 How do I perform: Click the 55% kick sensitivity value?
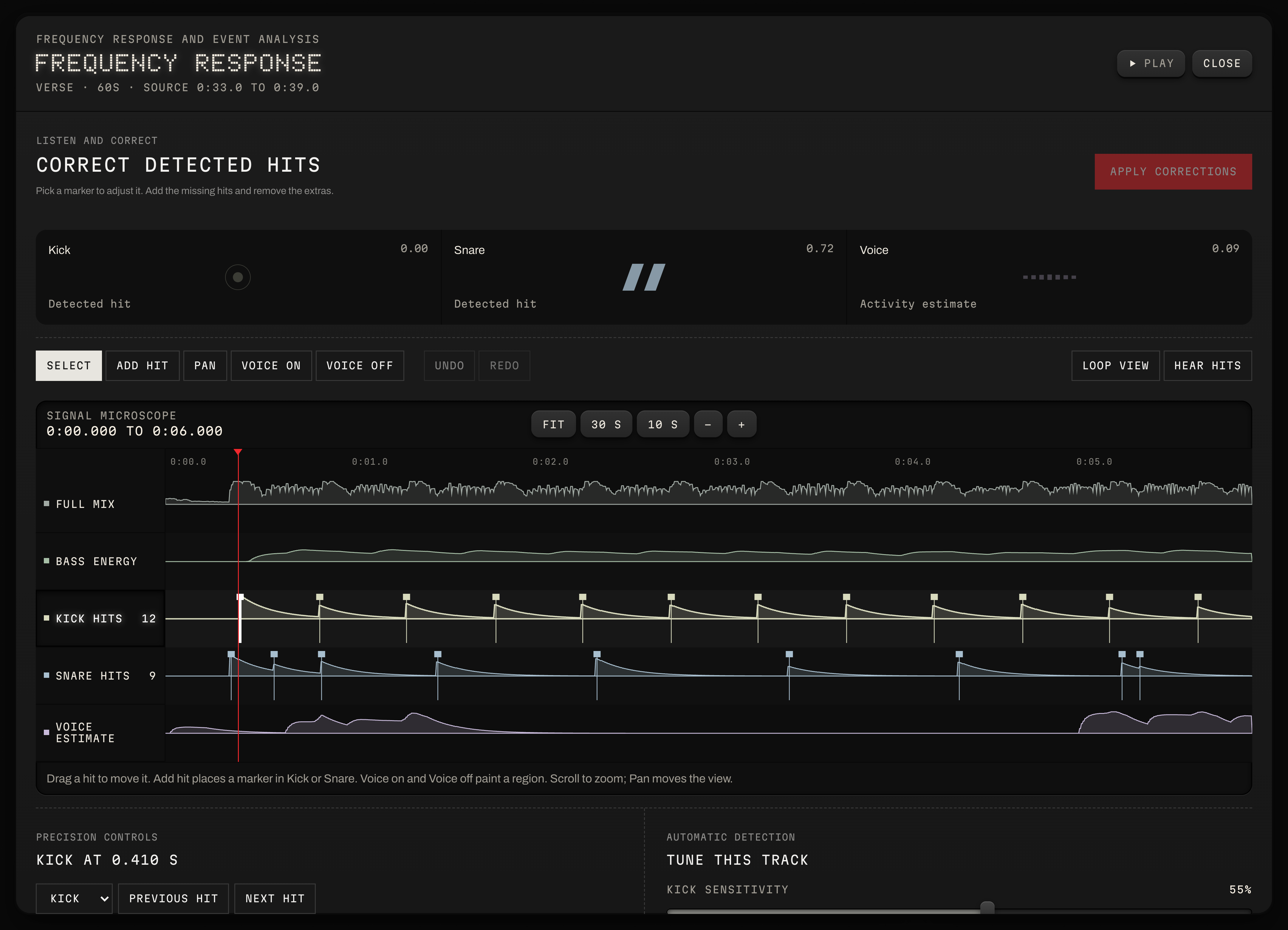1240,890
